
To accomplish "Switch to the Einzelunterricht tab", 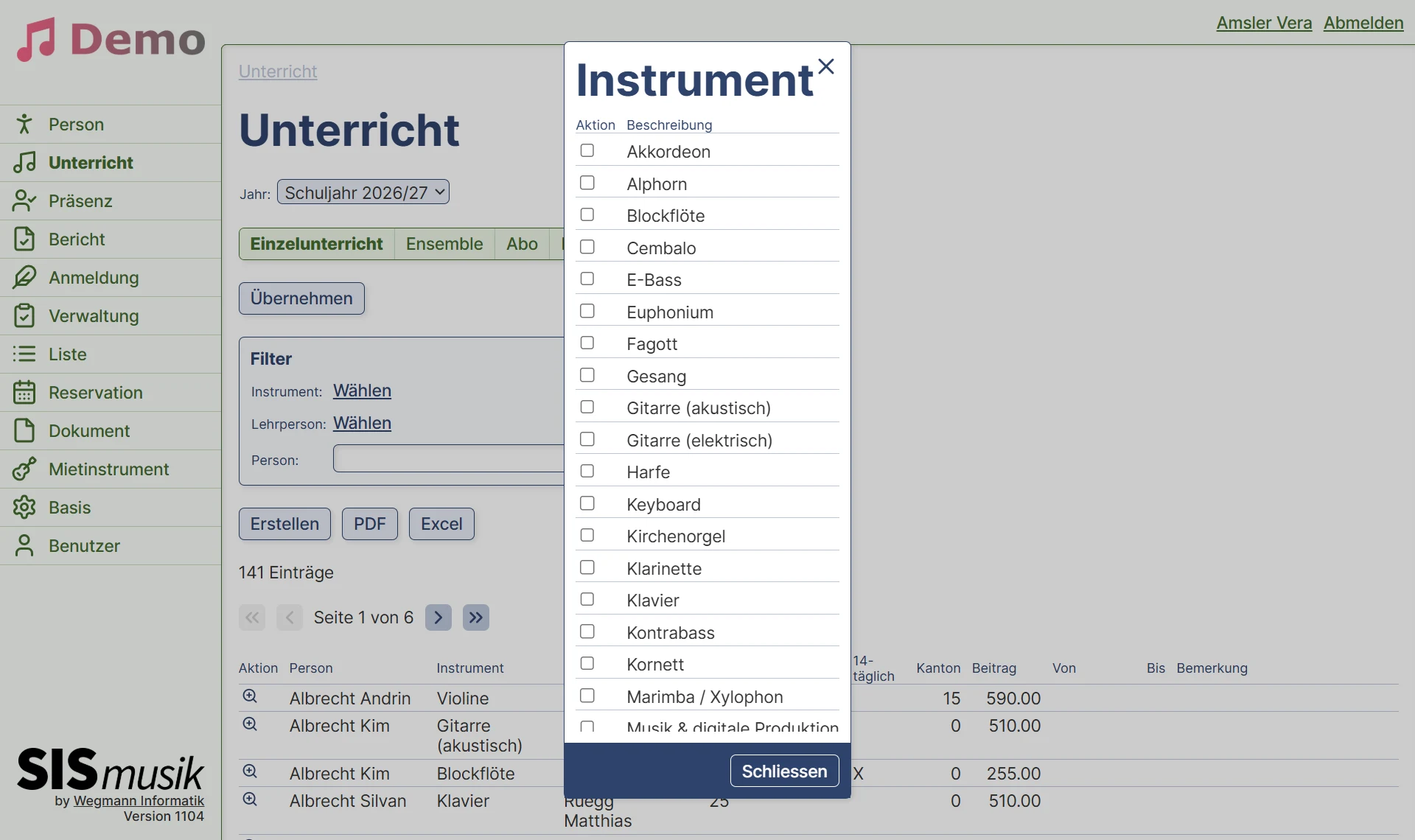I will click(317, 244).
